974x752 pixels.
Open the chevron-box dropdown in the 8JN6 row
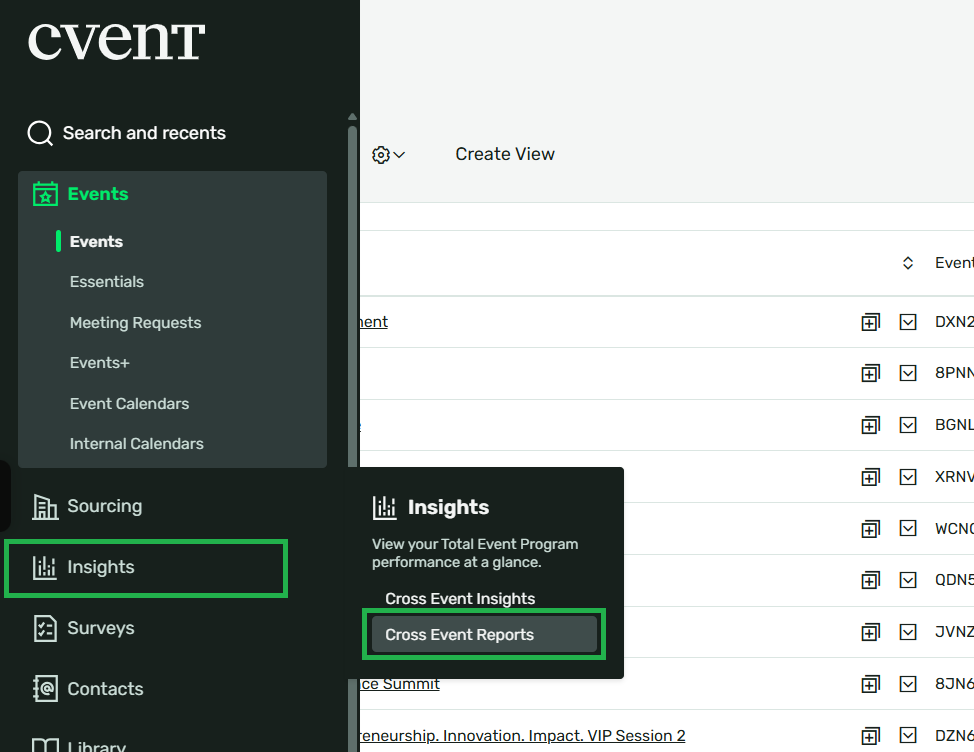908,684
